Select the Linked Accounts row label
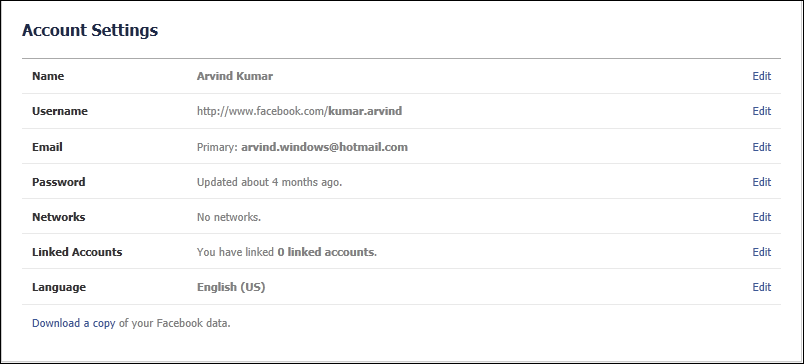804x364 pixels. click(77, 252)
